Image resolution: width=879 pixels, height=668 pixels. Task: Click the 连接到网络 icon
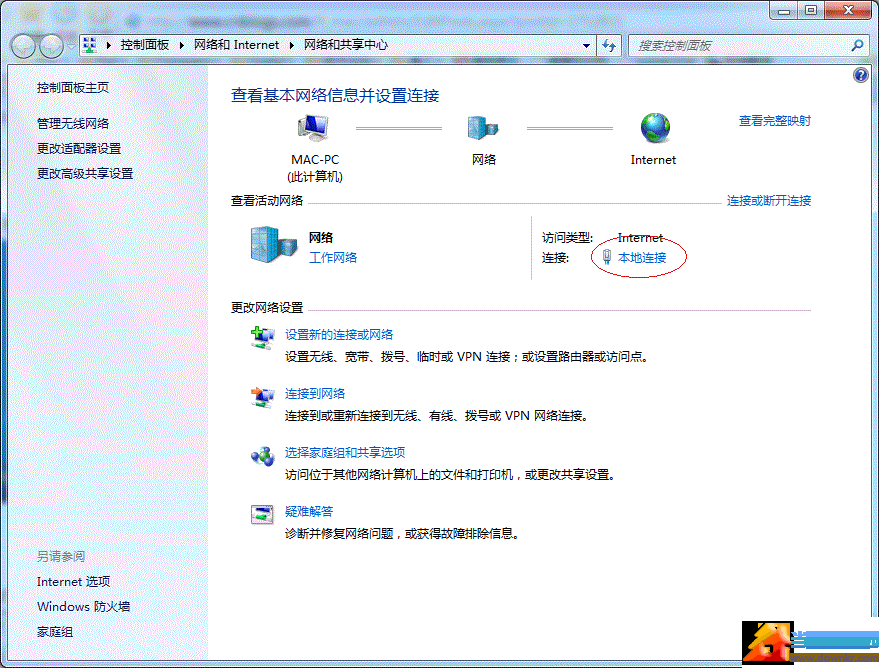pos(262,397)
